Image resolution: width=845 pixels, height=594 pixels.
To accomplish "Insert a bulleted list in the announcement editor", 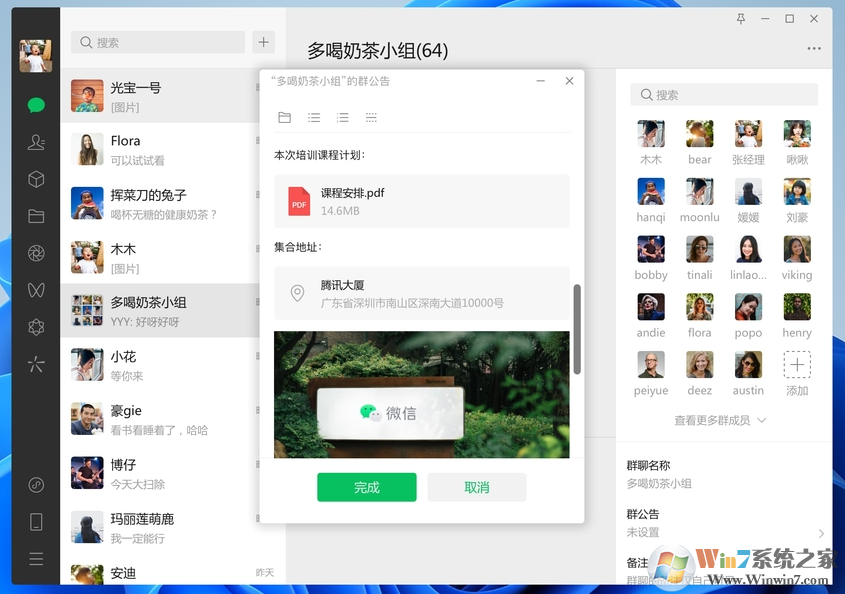I will (313, 117).
